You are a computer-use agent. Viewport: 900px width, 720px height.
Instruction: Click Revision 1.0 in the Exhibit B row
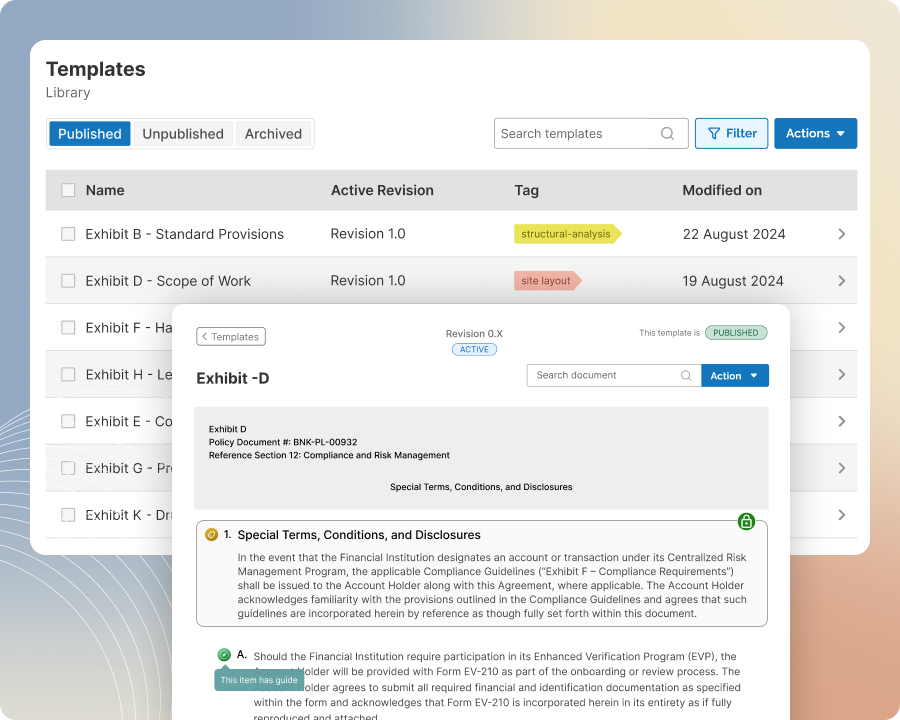point(368,234)
